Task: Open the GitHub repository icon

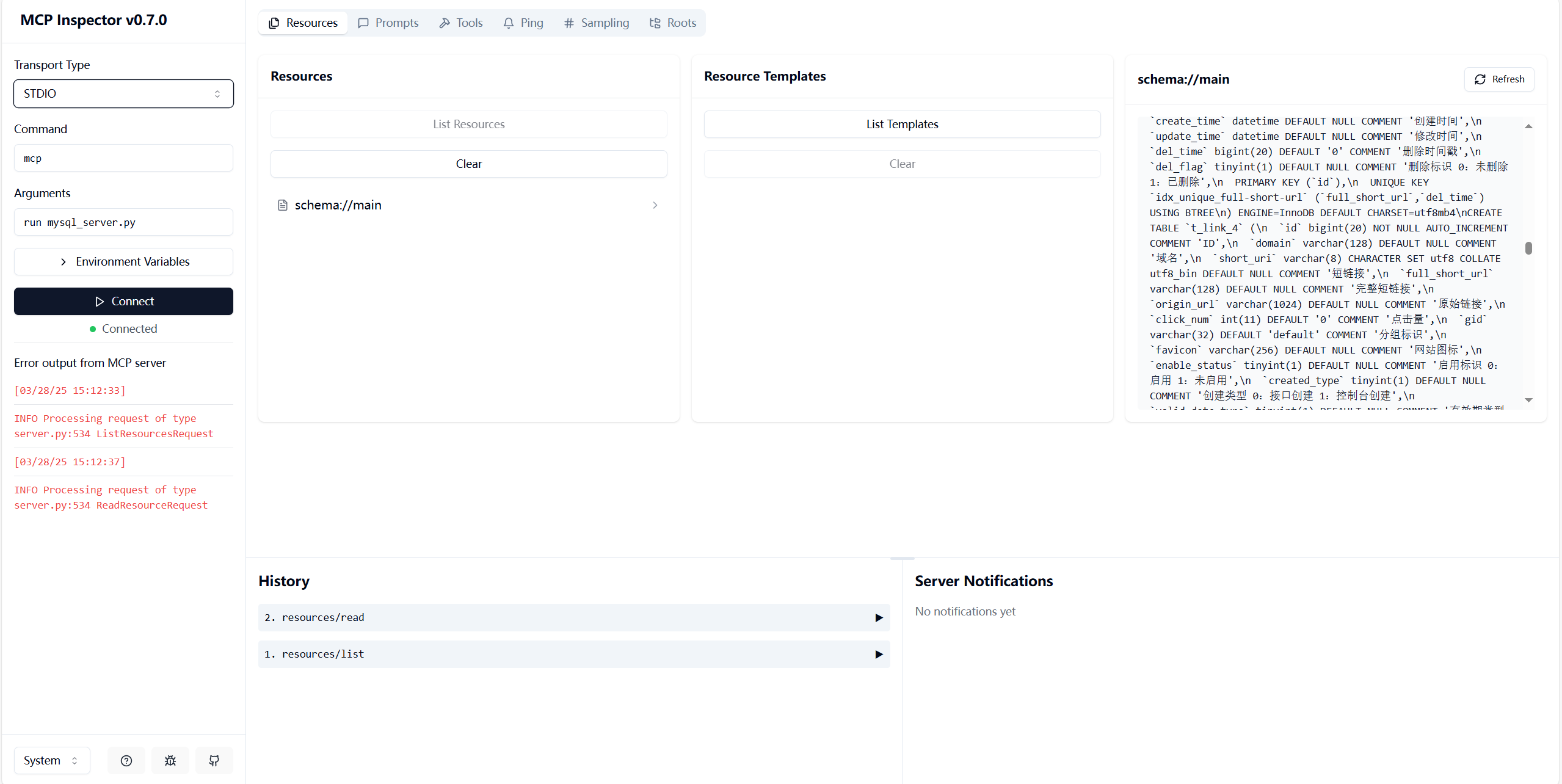Action: (214, 760)
